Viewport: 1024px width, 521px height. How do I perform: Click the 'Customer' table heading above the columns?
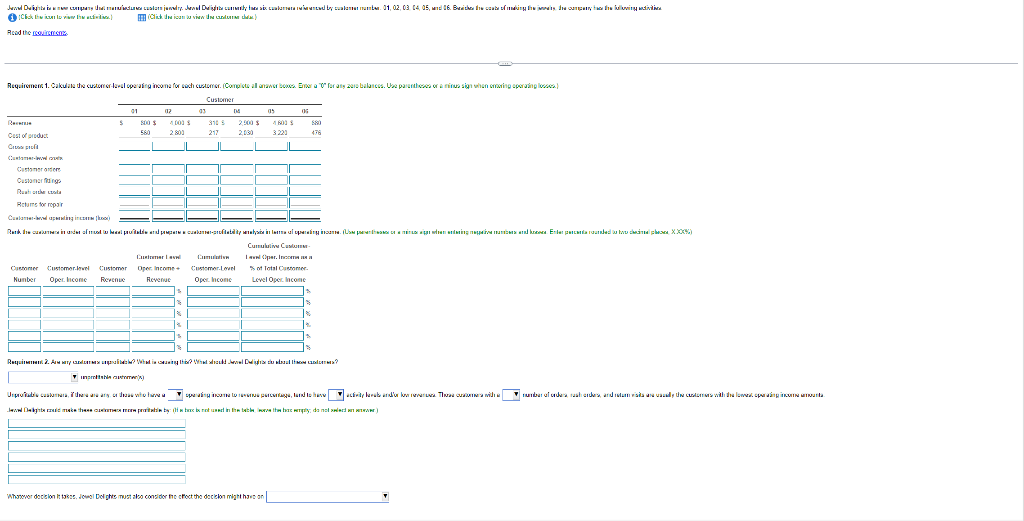coord(219,100)
